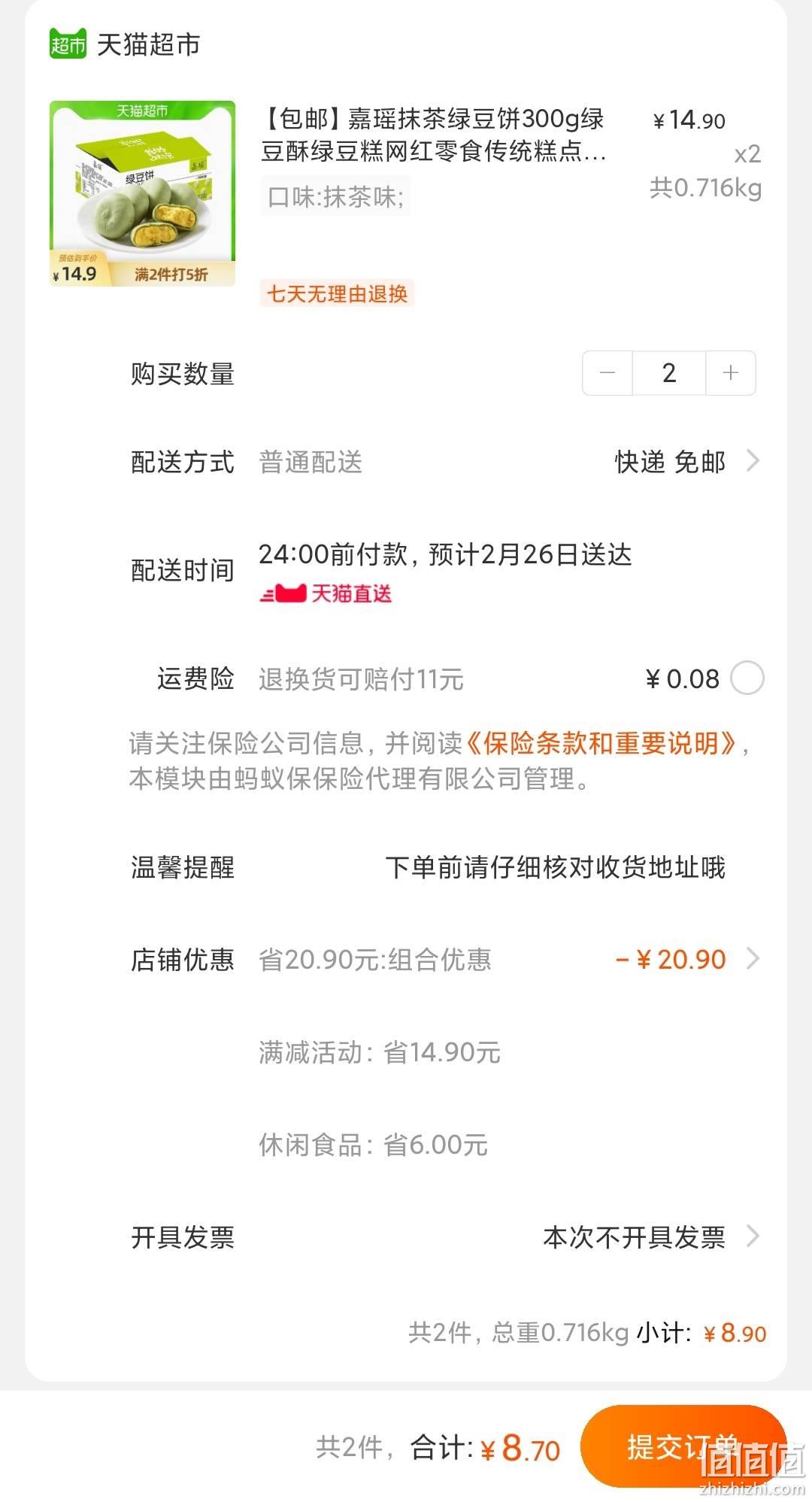The height and width of the screenshot is (1502, 812).
Task: Expand the delivery method chevron
Action: [x=753, y=460]
